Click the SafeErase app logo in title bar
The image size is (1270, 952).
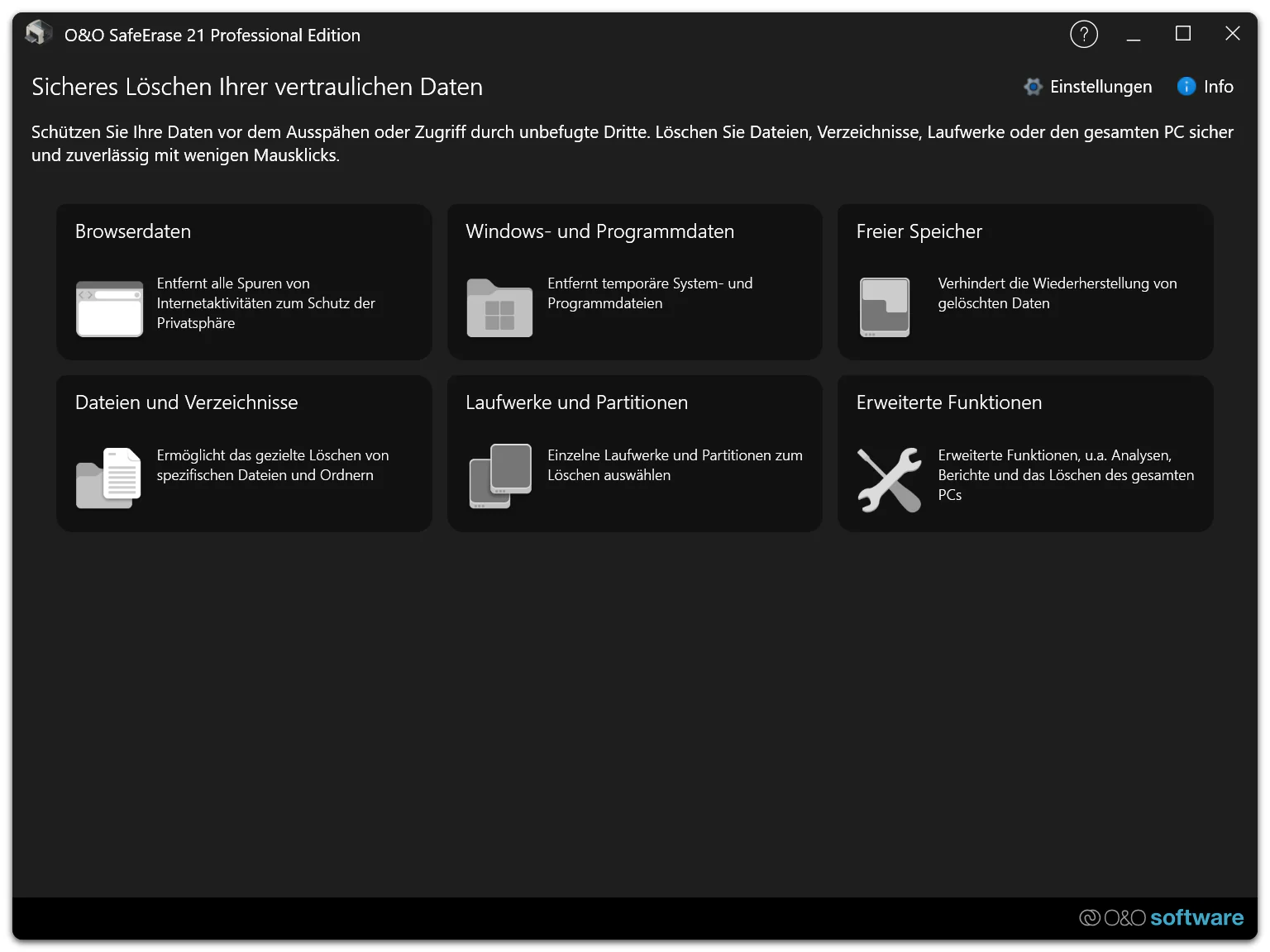(x=38, y=33)
